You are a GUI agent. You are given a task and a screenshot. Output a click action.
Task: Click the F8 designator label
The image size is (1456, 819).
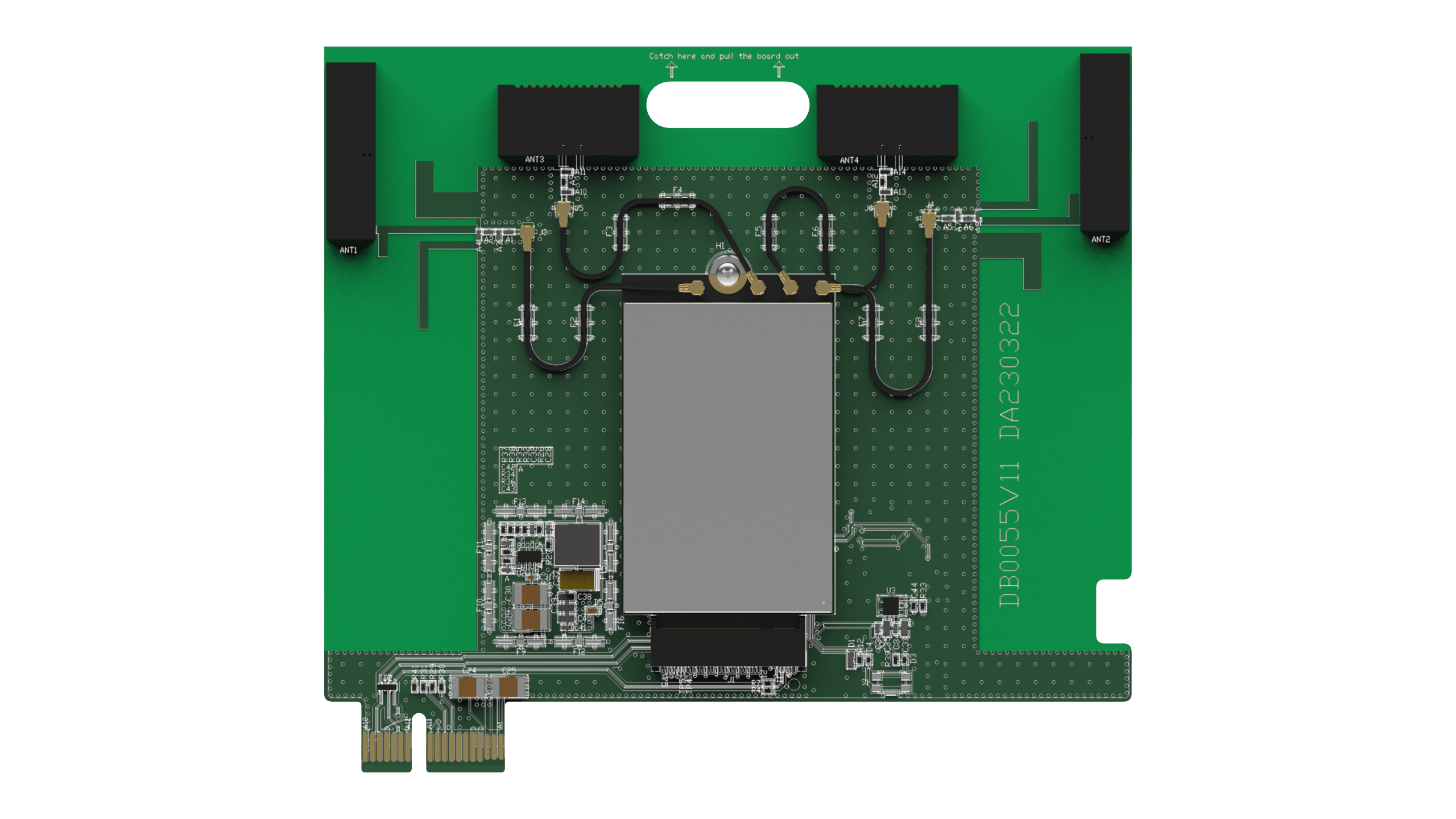tap(917, 321)
